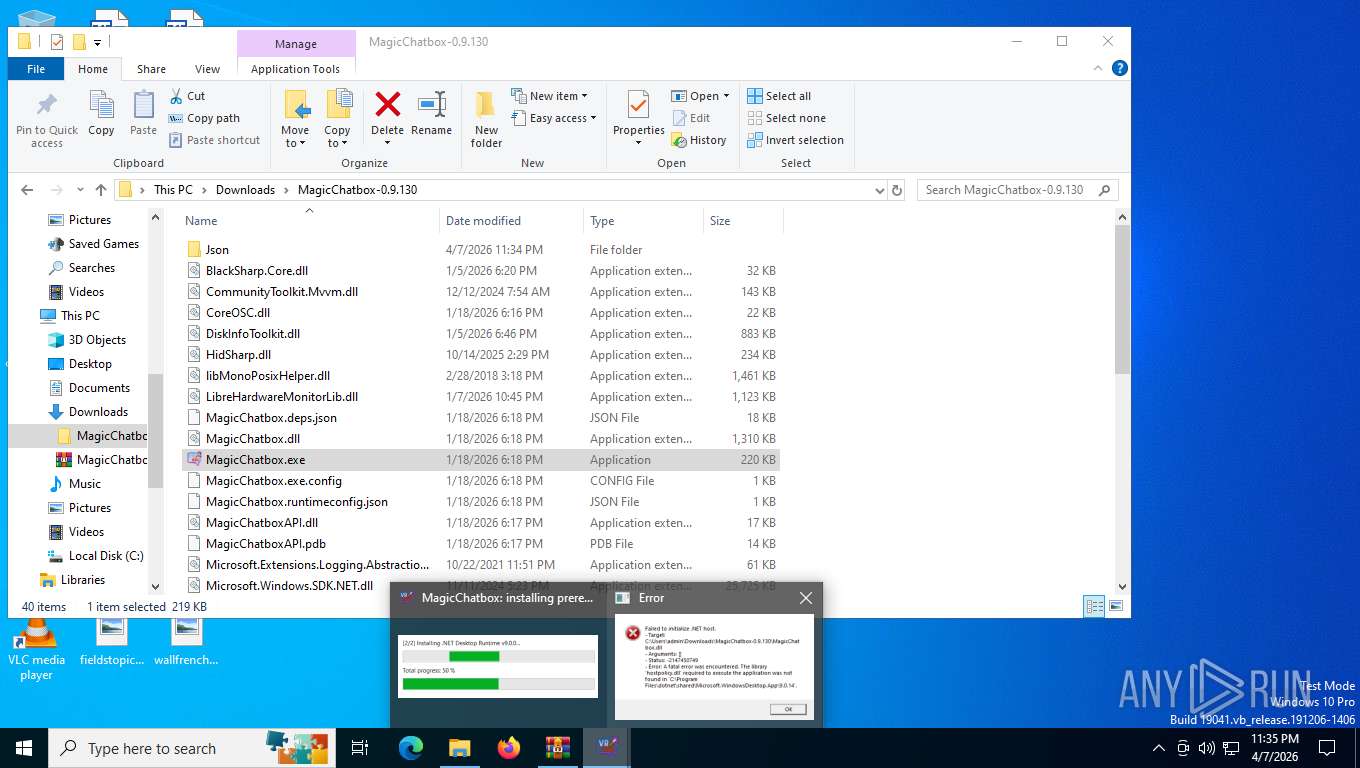
Task: Click the red Delete icon
Action: click(x=387, y=104)
